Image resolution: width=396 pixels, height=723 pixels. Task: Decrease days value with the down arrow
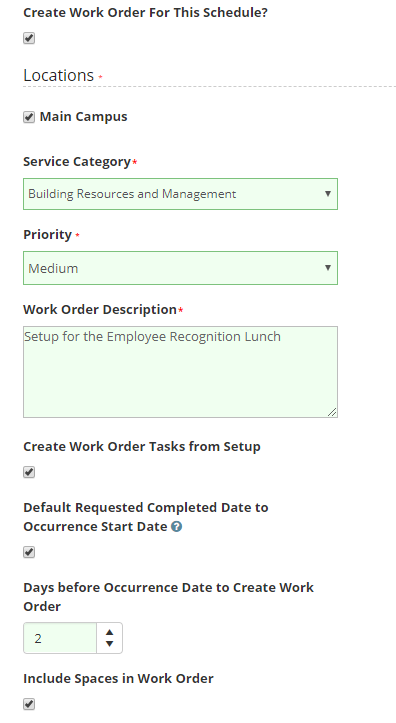[109, 644]
